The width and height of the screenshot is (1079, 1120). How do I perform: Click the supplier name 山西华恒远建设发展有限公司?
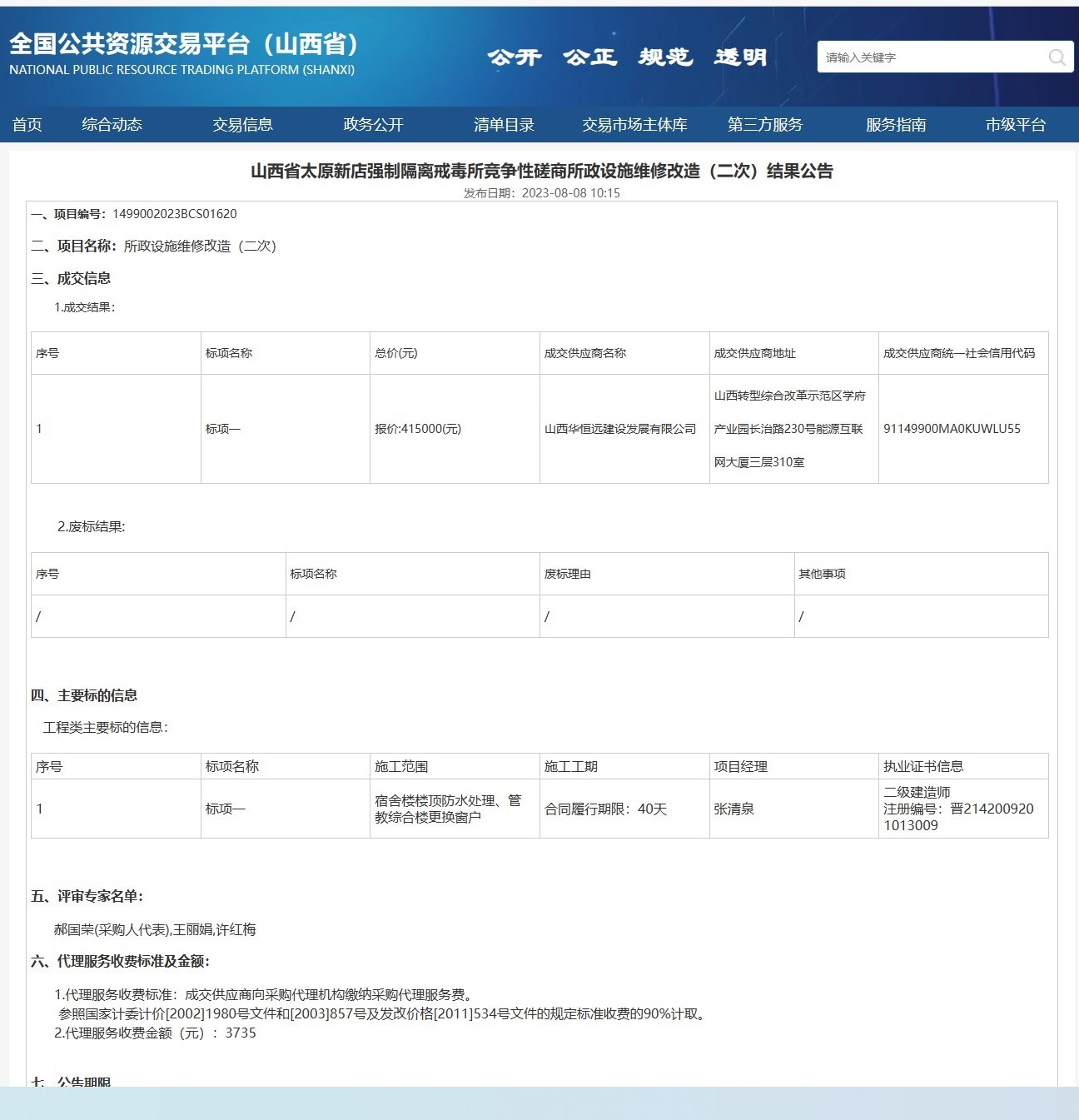(x=619, y=429)
